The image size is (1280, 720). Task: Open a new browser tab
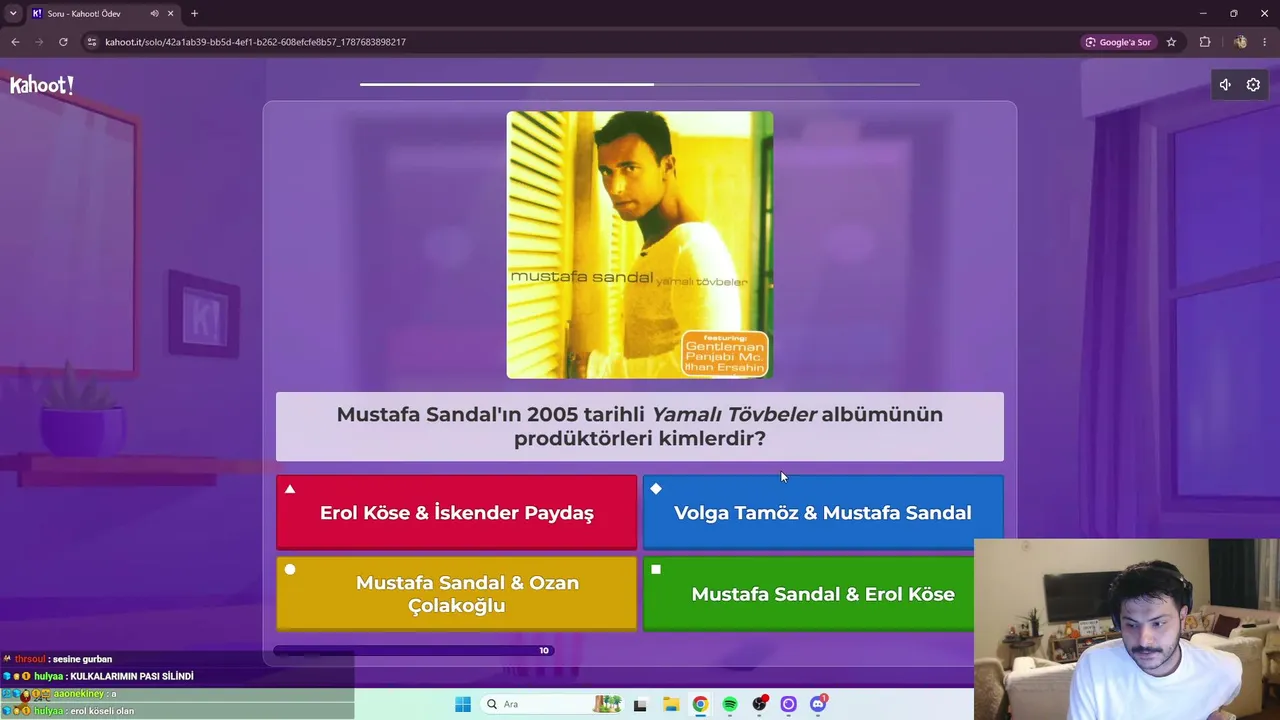(x=194, y=14)
